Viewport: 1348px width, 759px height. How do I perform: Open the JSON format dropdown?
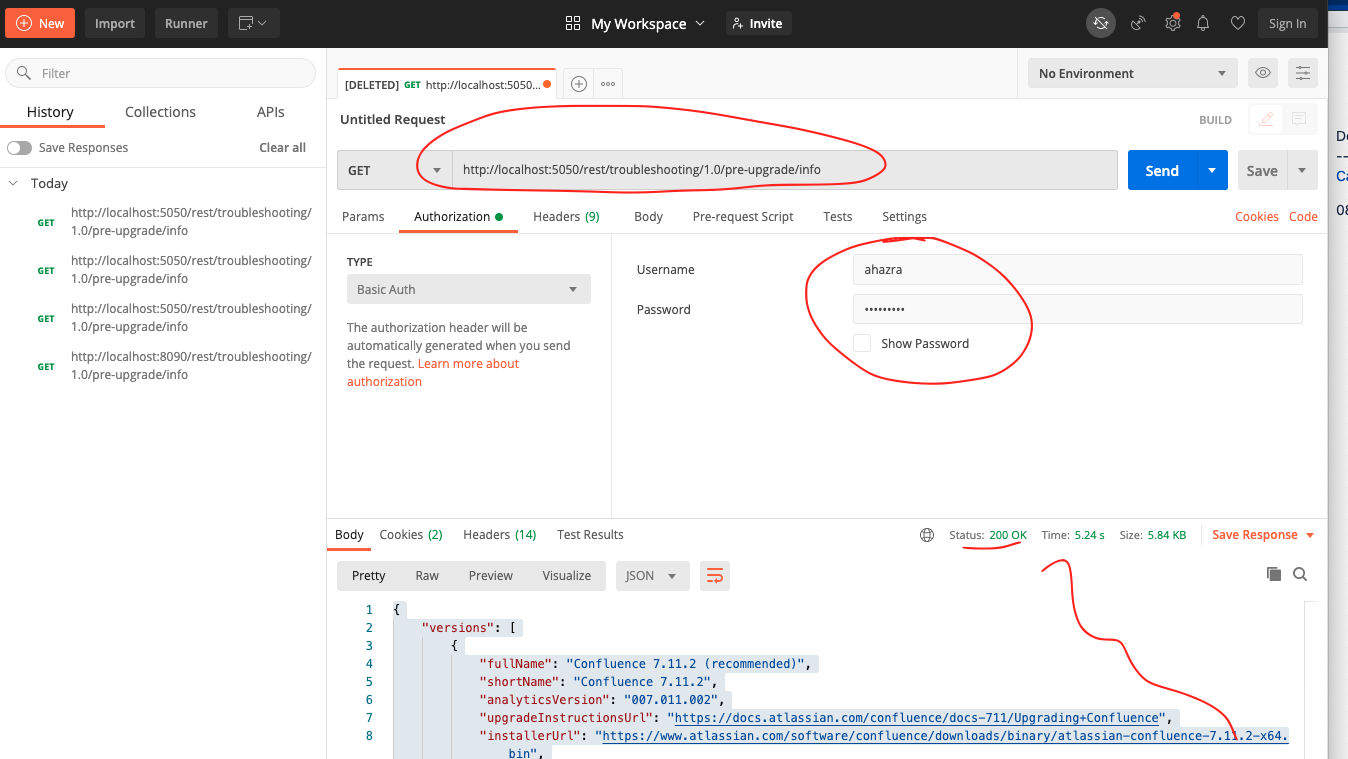(652, 575)
